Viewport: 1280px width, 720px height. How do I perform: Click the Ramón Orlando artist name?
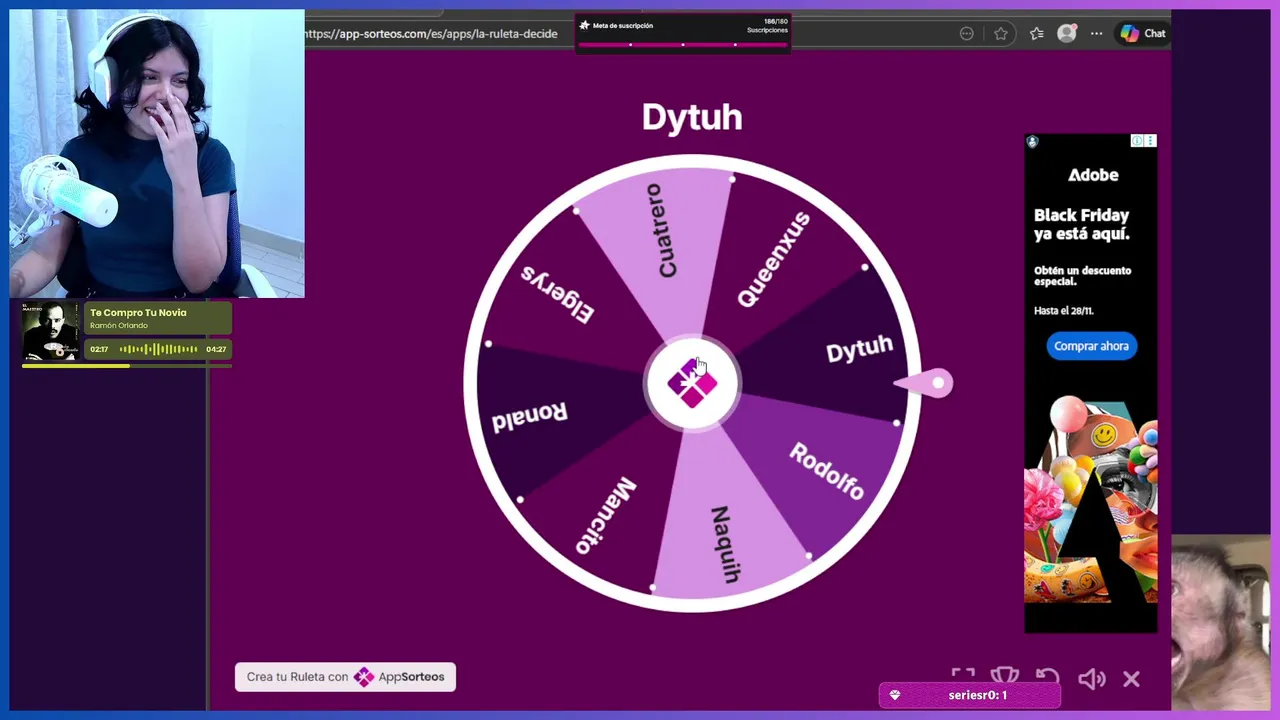click(119, 326)
